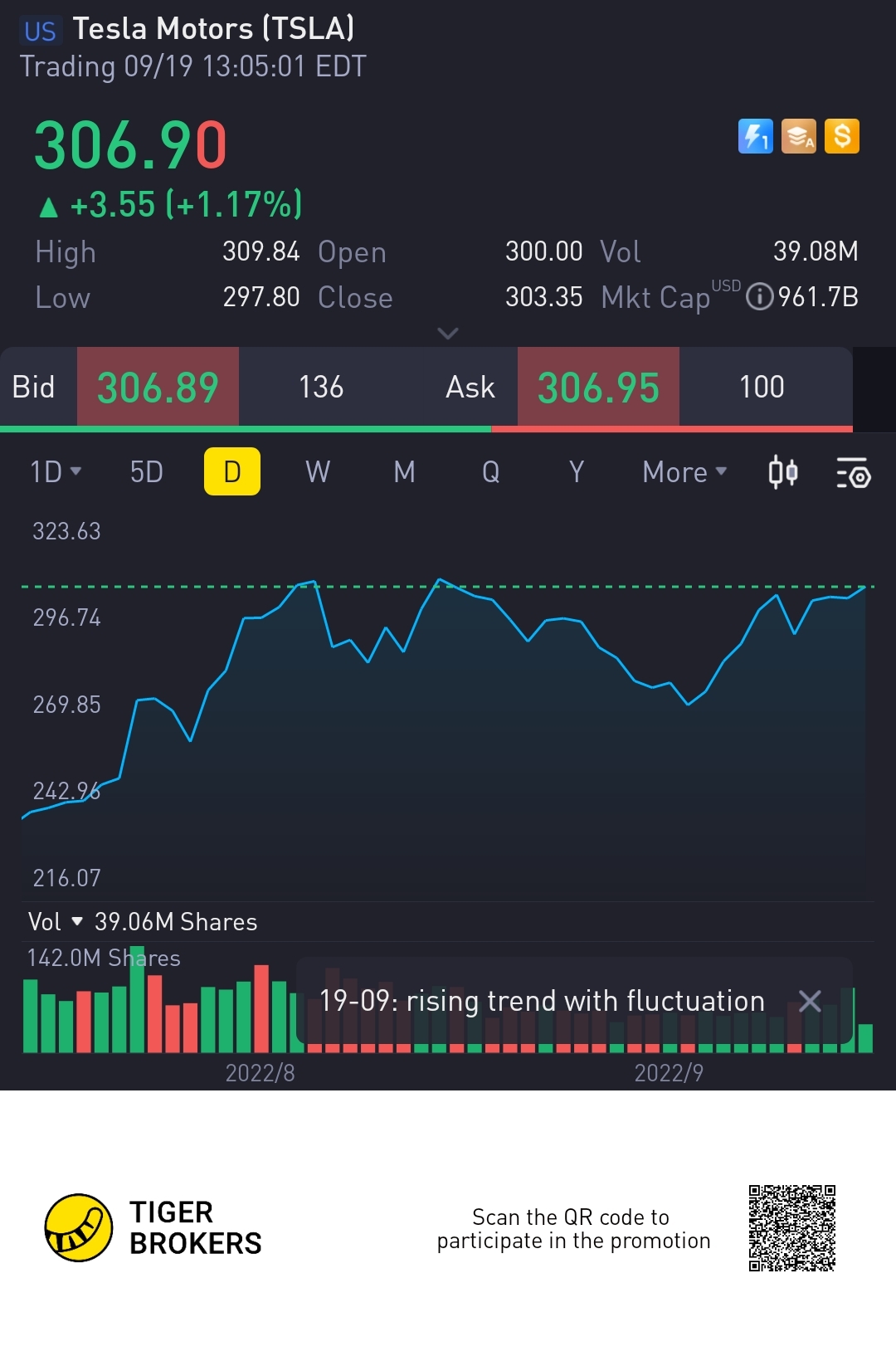Tap the 2022/8 date axis label
The height and width of the screenshot is (1366, 896).
261,1073
